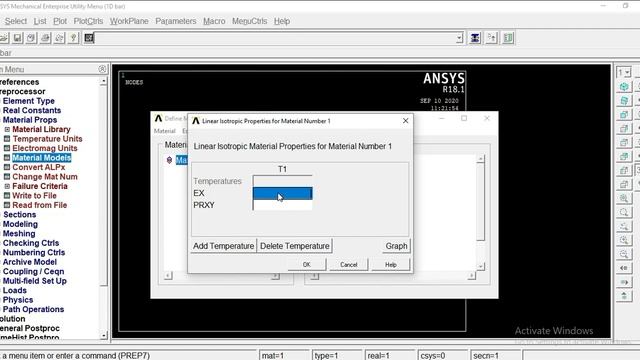Image resolution: width=640 pixels, height=360 pixels.
Task: Click the Raise Hidden icon
Action: 475,38
